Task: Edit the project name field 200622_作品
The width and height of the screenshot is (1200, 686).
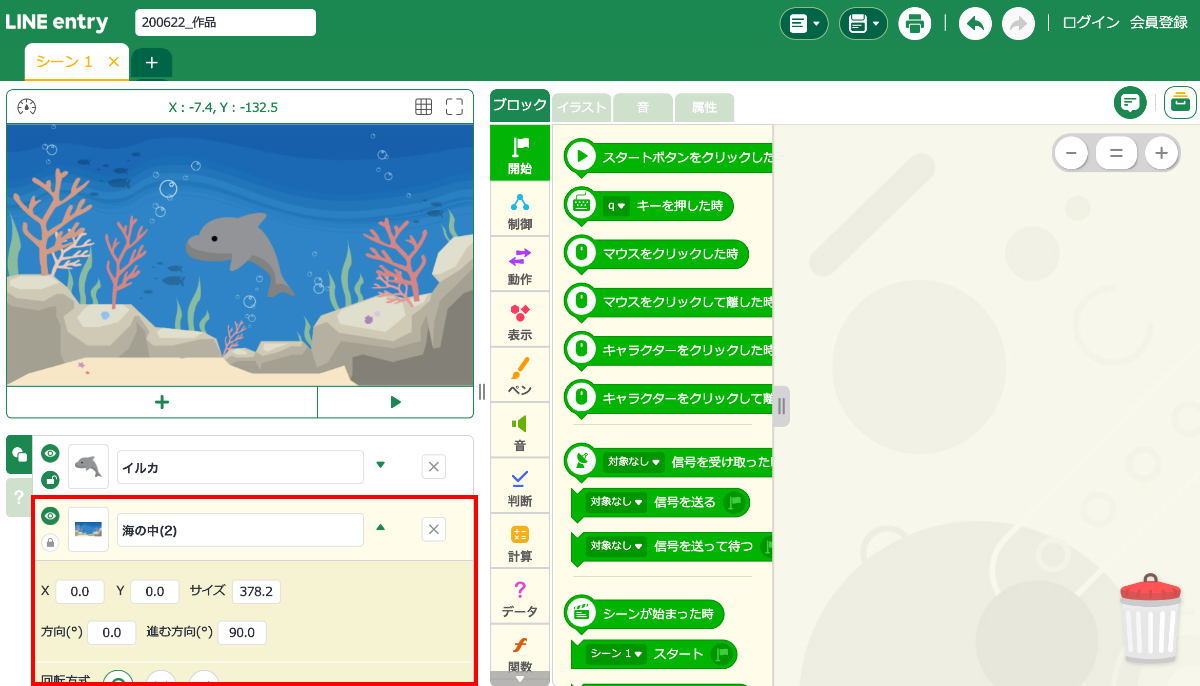Action: 225,22
